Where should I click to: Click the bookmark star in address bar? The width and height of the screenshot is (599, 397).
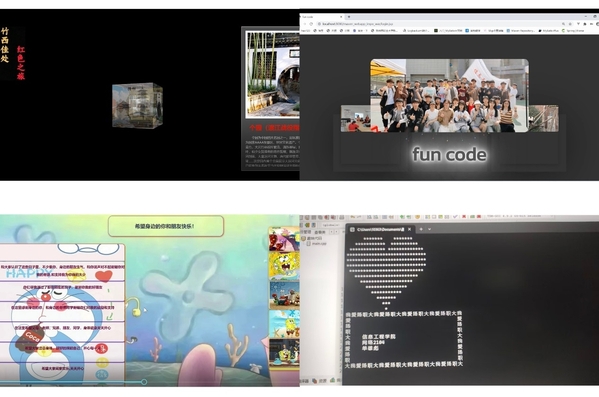click(x=570, y=24)
